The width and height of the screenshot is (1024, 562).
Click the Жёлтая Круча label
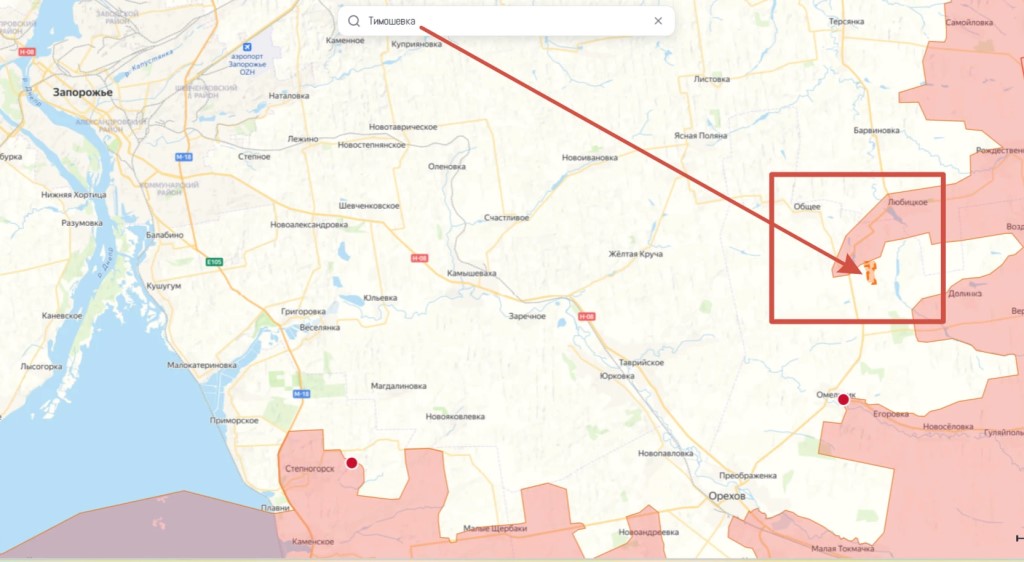coord(635,254)
